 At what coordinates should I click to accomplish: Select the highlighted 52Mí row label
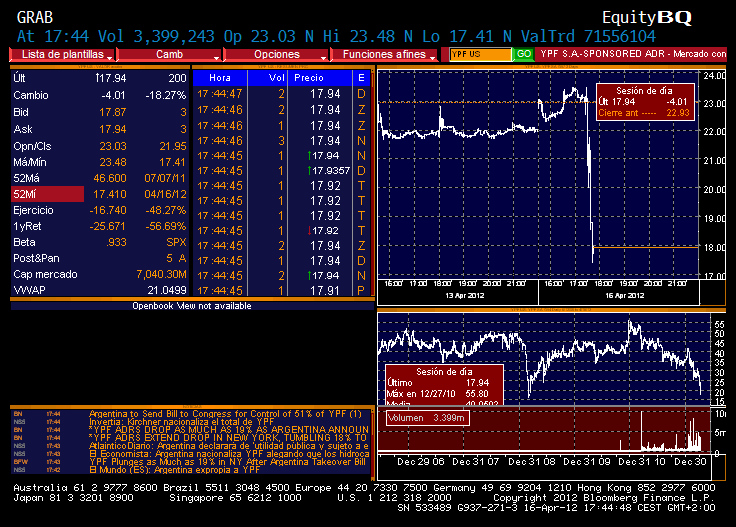tap(47, 194)
